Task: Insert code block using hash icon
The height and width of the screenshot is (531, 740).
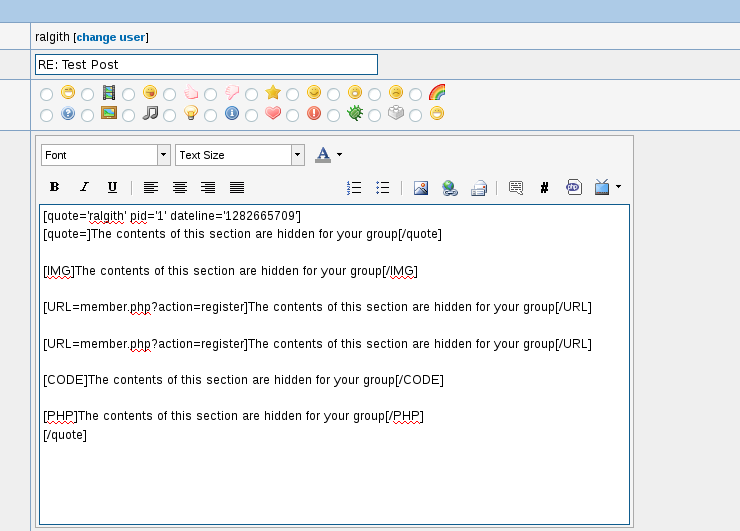Action: [544, 187]
